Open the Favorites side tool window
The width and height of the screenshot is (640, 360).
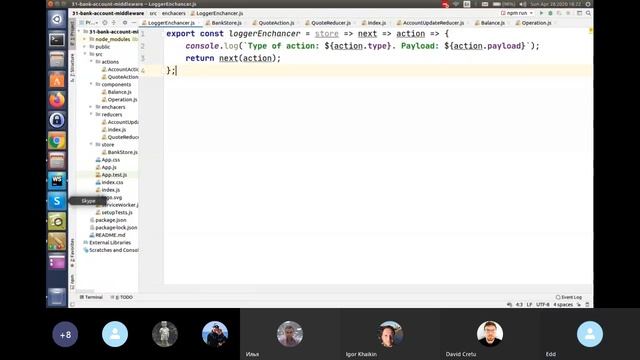[x=72, y=253]
